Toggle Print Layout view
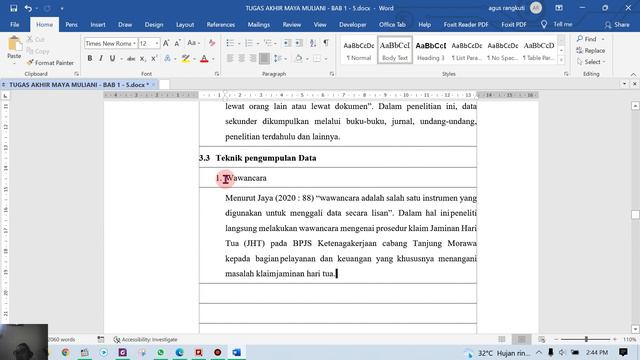The height and width of the screenshot is (360, 640). (x=521, y=339)
